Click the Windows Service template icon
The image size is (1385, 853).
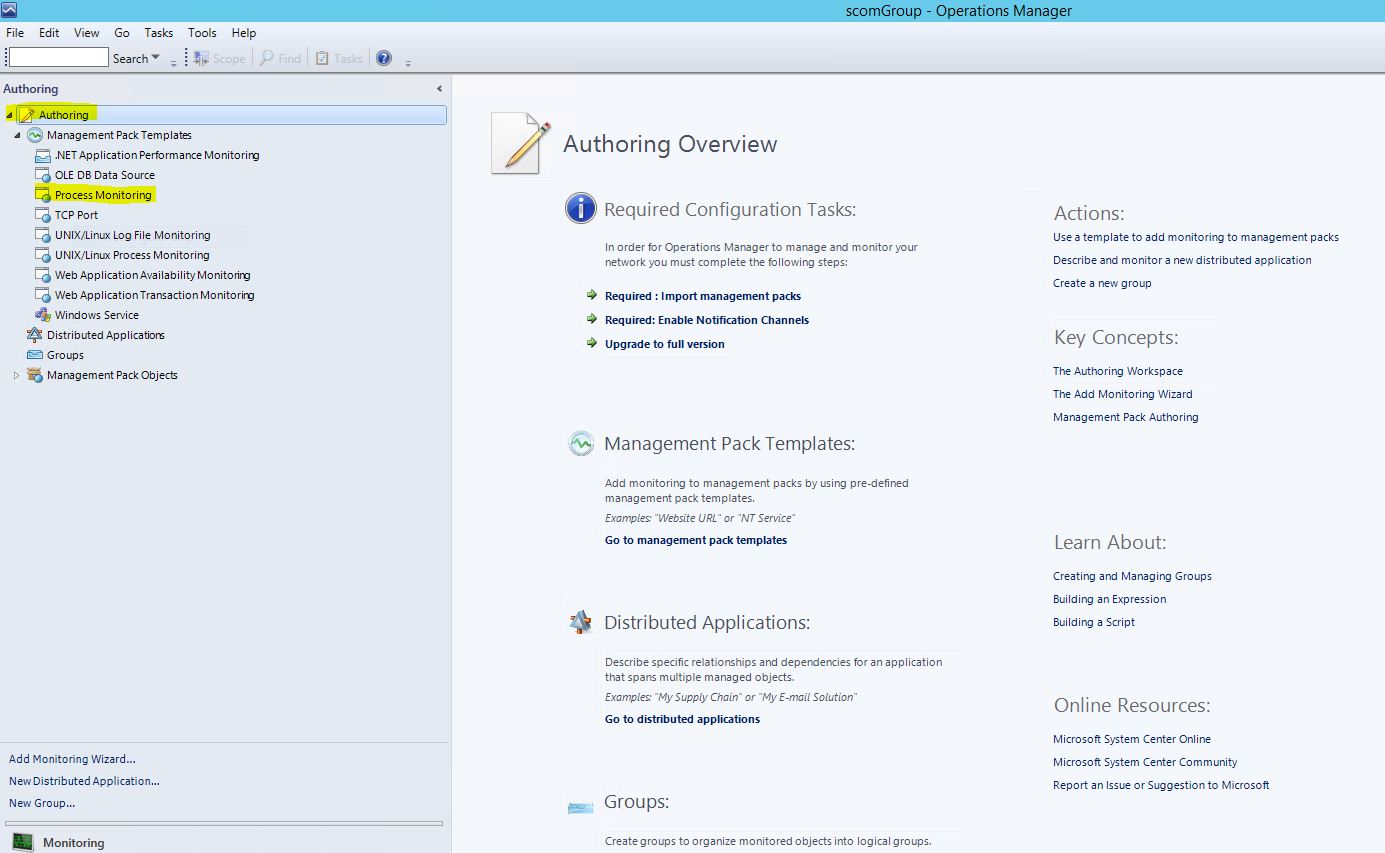click(42, 315)
